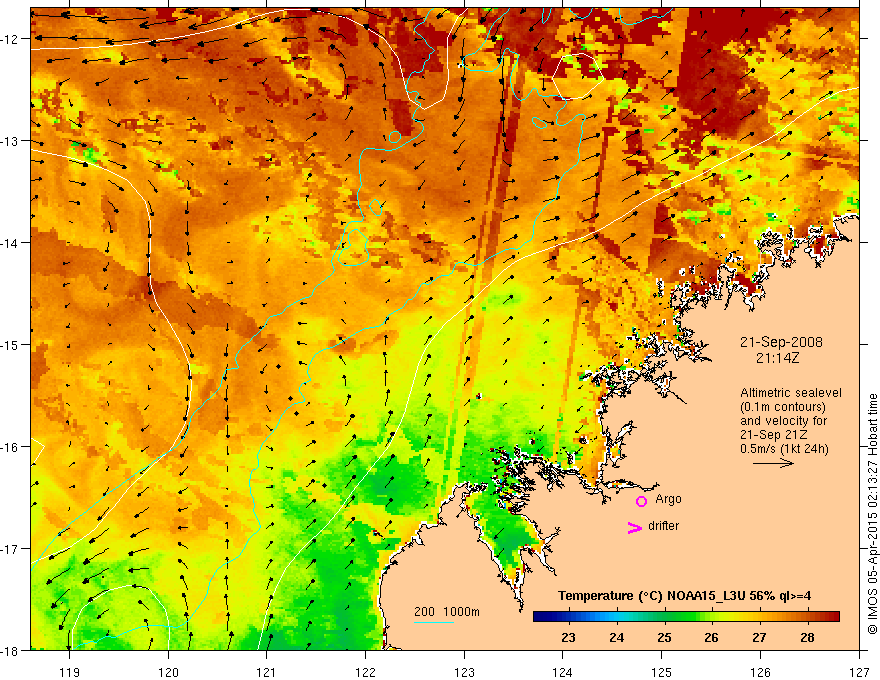
Task: Click the 21:14Z time label
Action: pyautogui.click(x=777, y=358)
